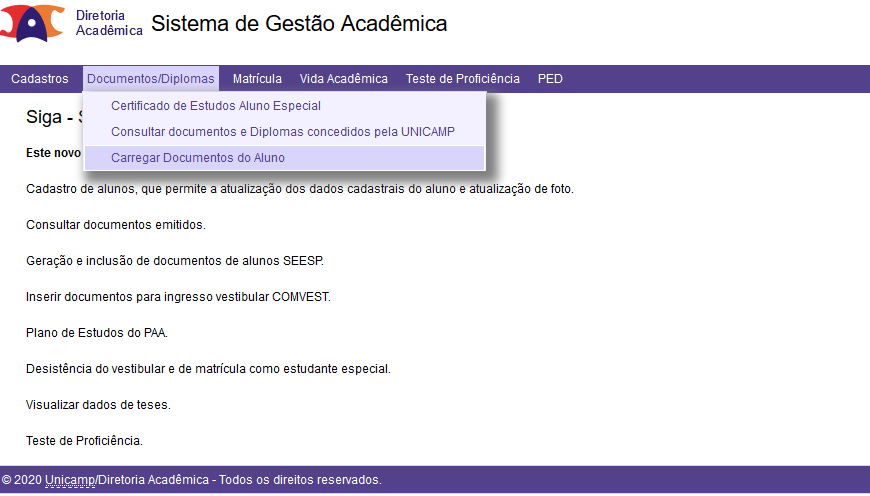This screenshot has height=496, width=870.
Task: Click the Plano de Estudos do PAA line
Action: pyautogui.click(x=97, y=333)
